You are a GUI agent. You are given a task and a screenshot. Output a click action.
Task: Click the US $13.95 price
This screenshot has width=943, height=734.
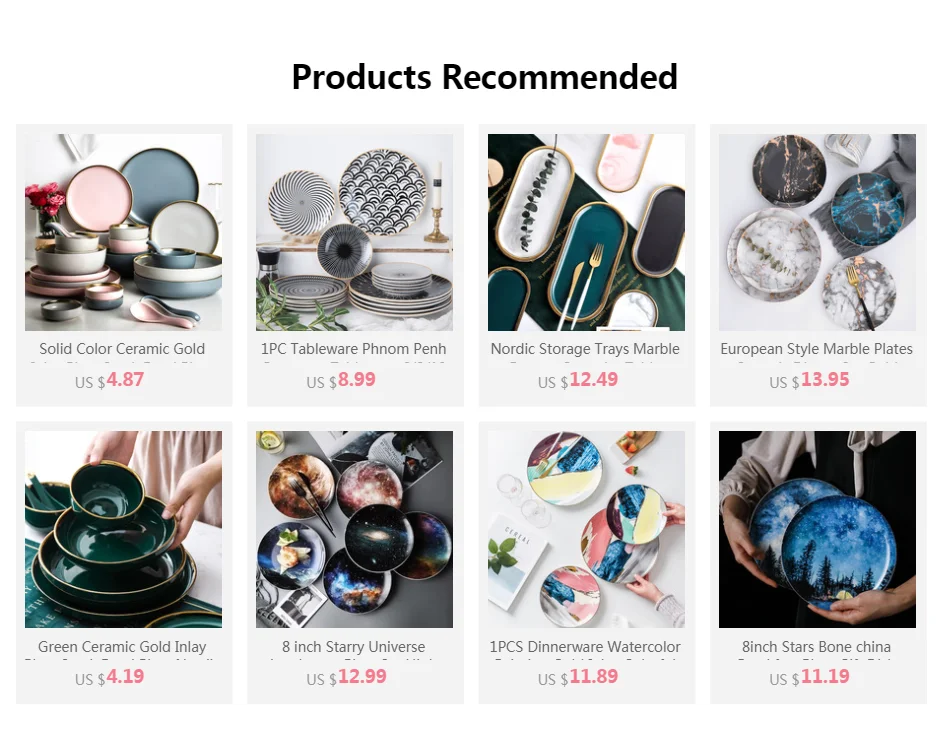(809, 380)
